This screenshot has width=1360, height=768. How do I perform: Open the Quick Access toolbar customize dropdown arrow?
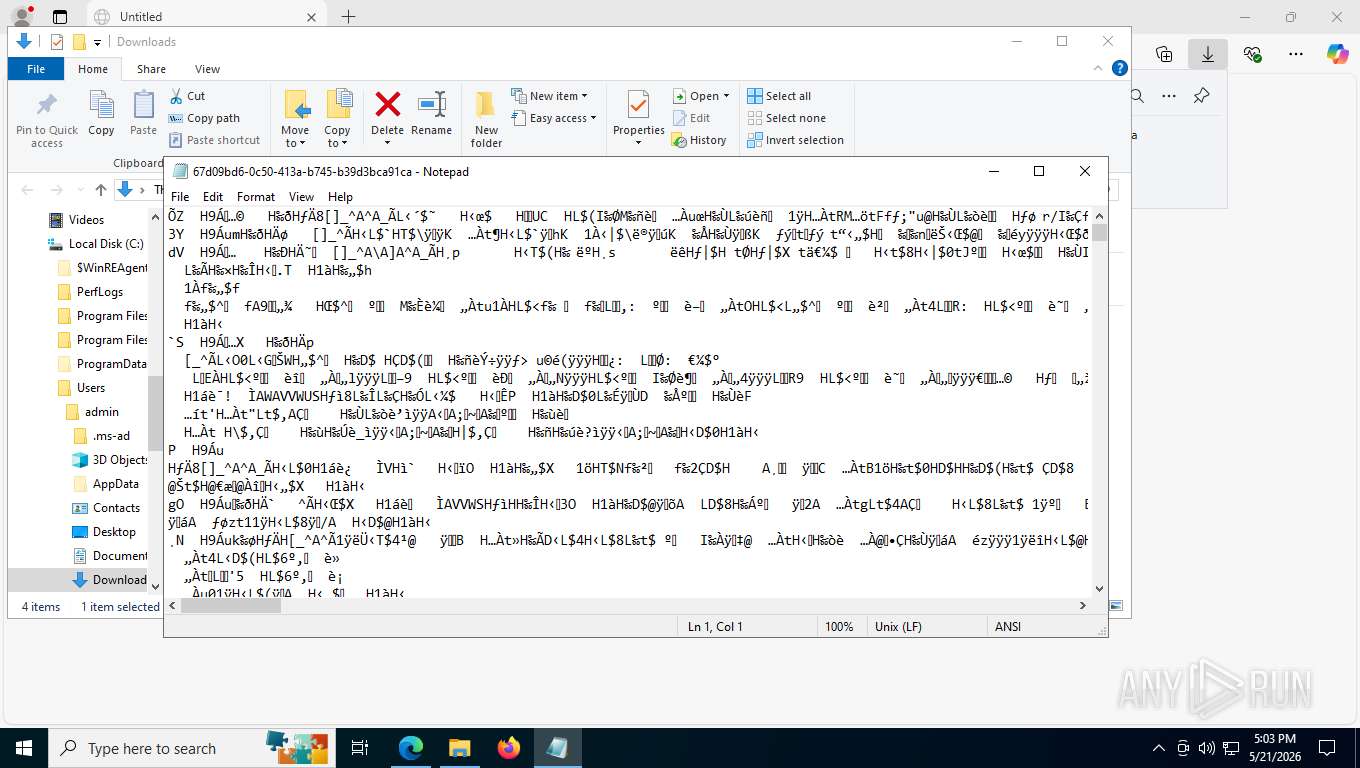click(x=98, y=42)
